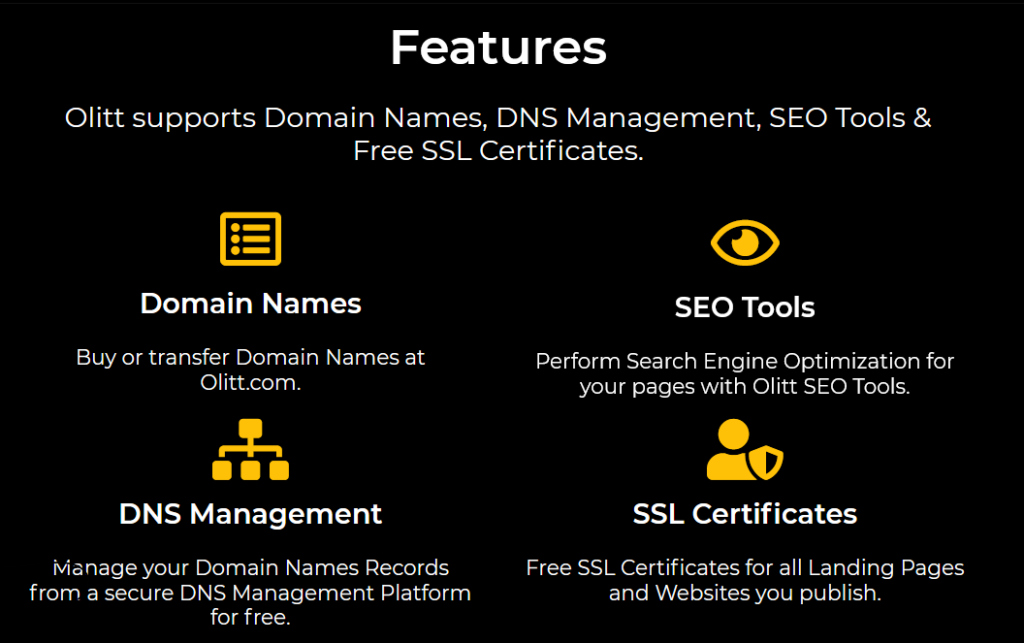This screenshot has height=643, width=1024.
Task: Click the "Olitt.com." text under Domain Names
Action: click(250, 382)
